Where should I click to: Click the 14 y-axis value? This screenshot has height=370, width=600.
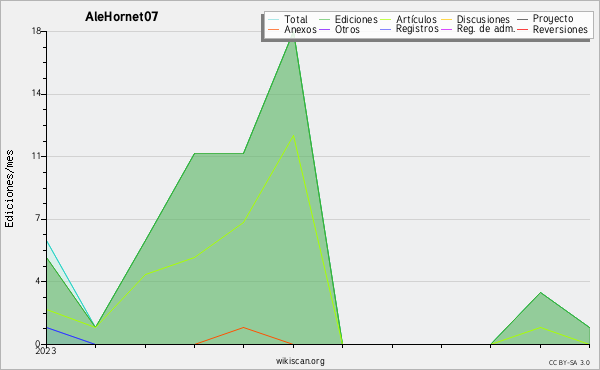click(x=36, y=93)
